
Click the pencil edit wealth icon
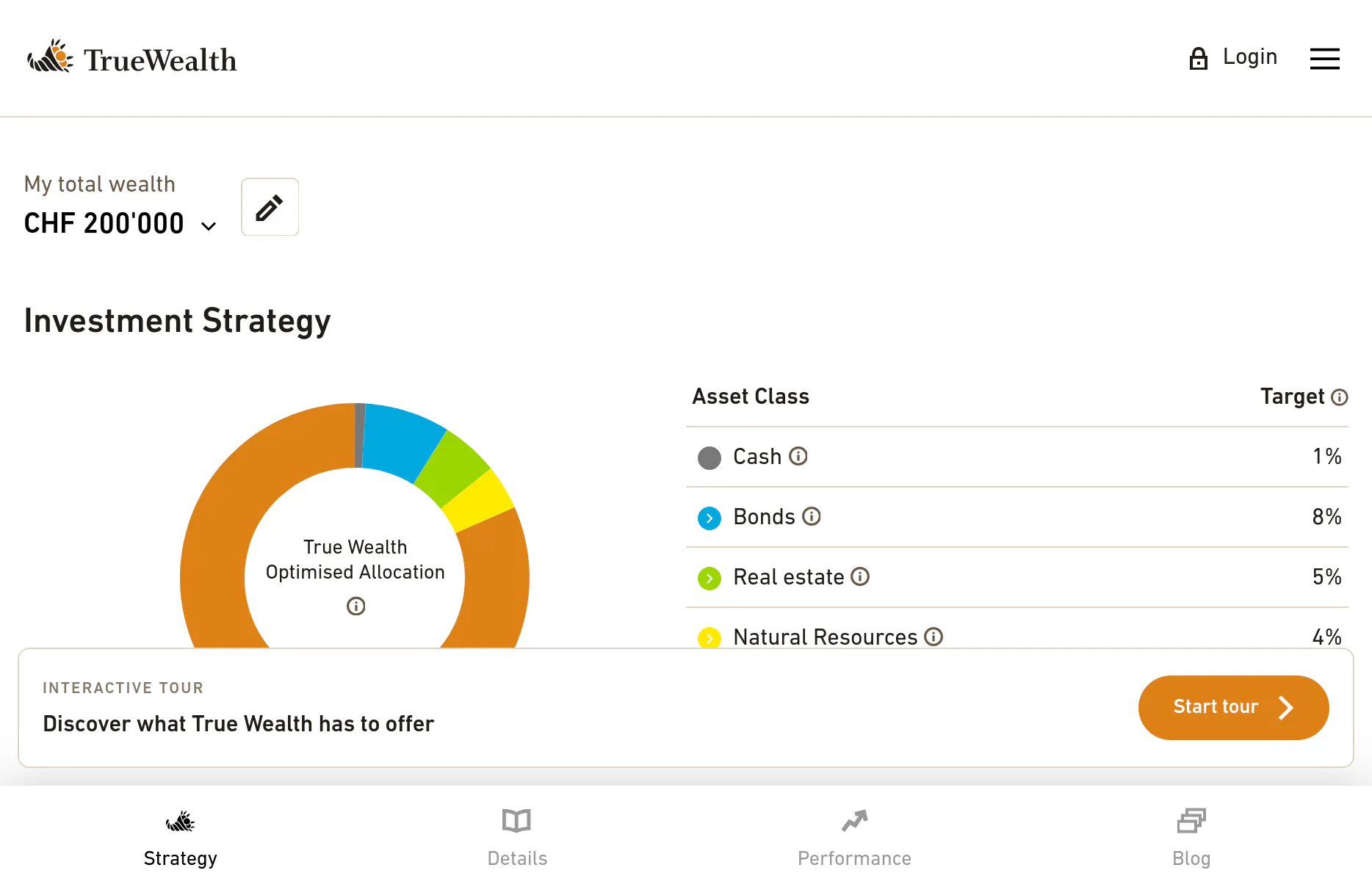tap(270, 207)
